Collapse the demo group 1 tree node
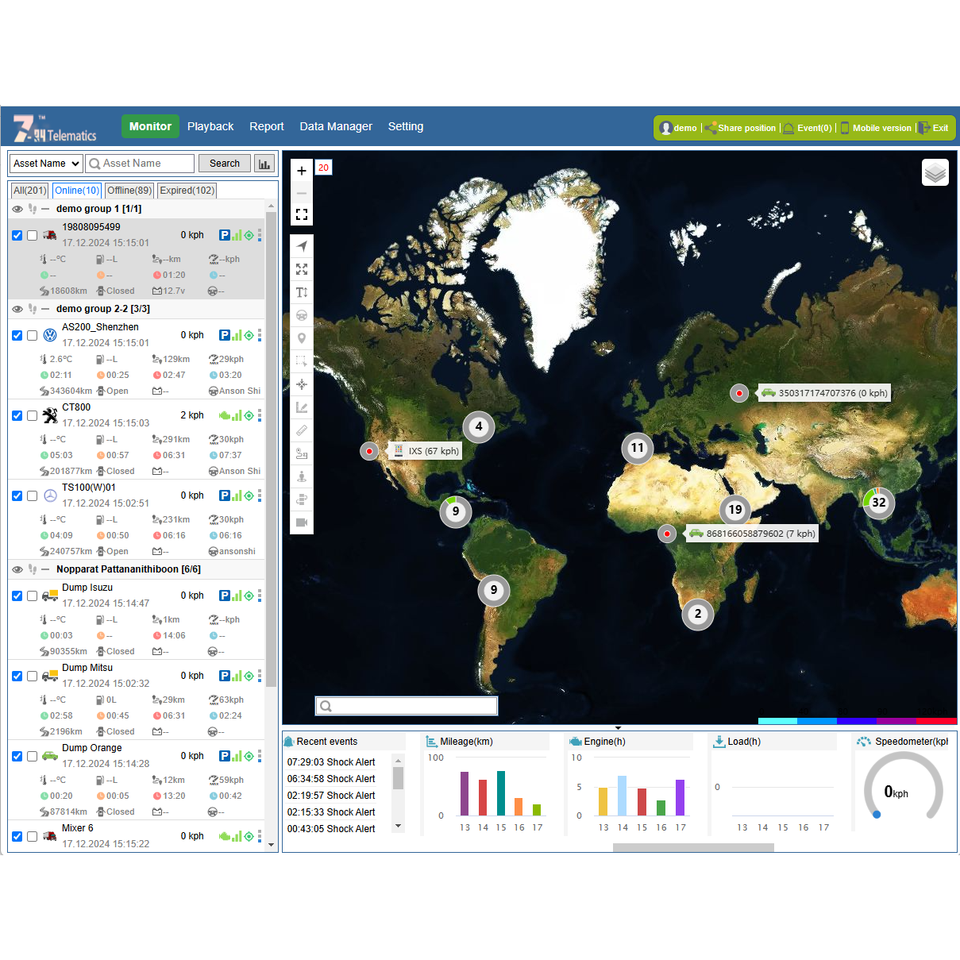 (45, 209)
